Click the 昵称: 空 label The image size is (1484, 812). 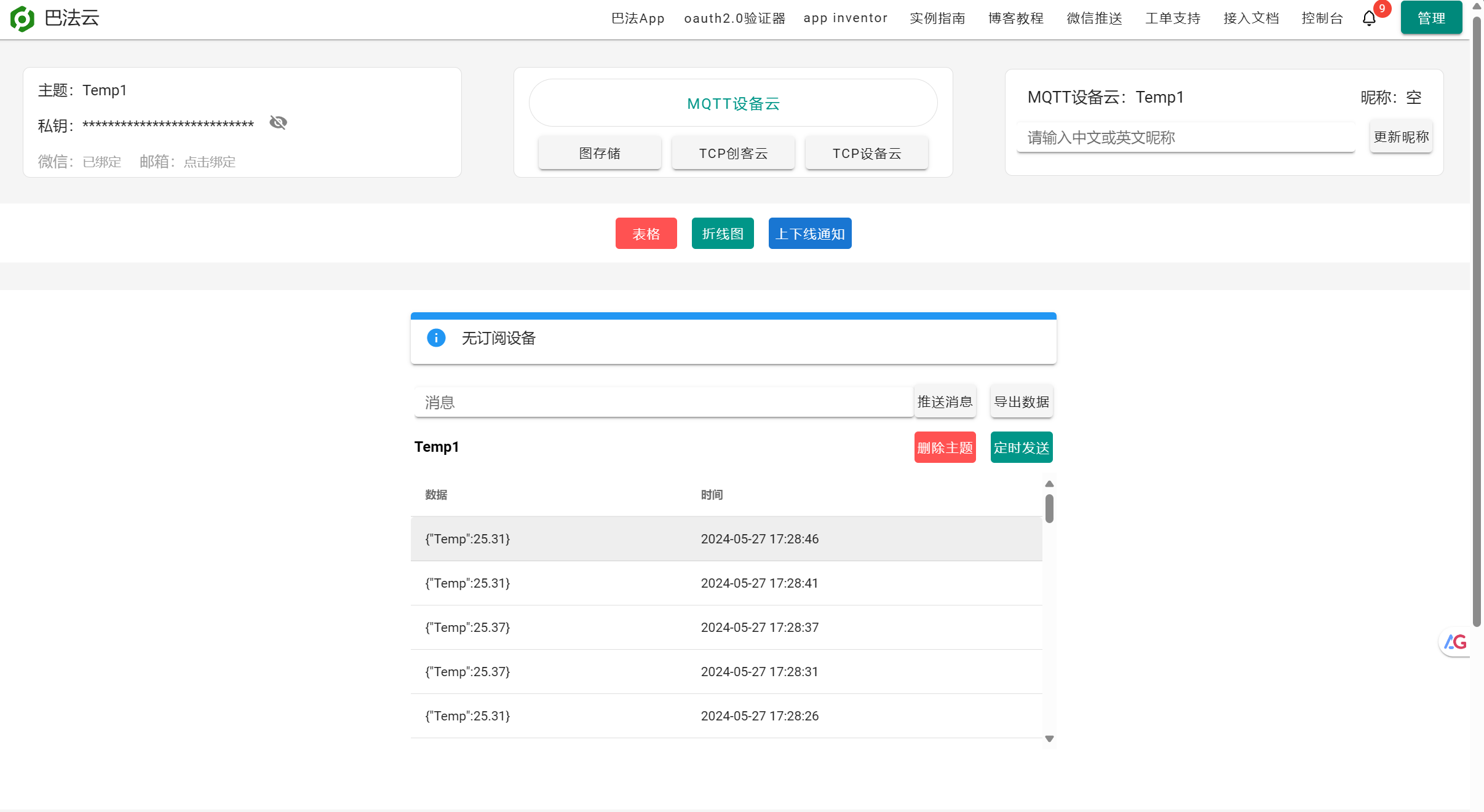click(x=1391, y=97)
